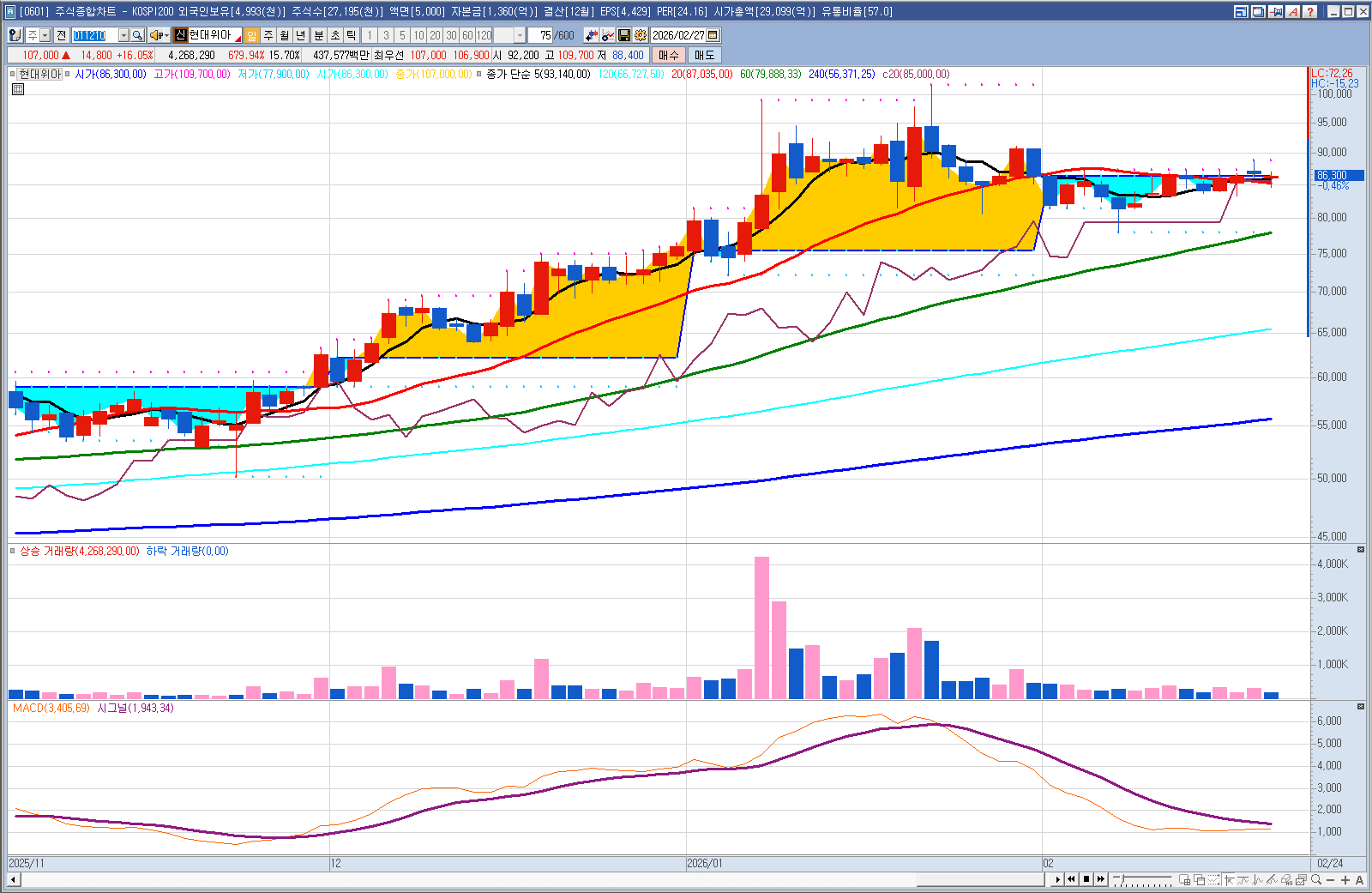Switch chart to 분 minute period
This screenshot has height=893, width=1372.
pos(319,35)
